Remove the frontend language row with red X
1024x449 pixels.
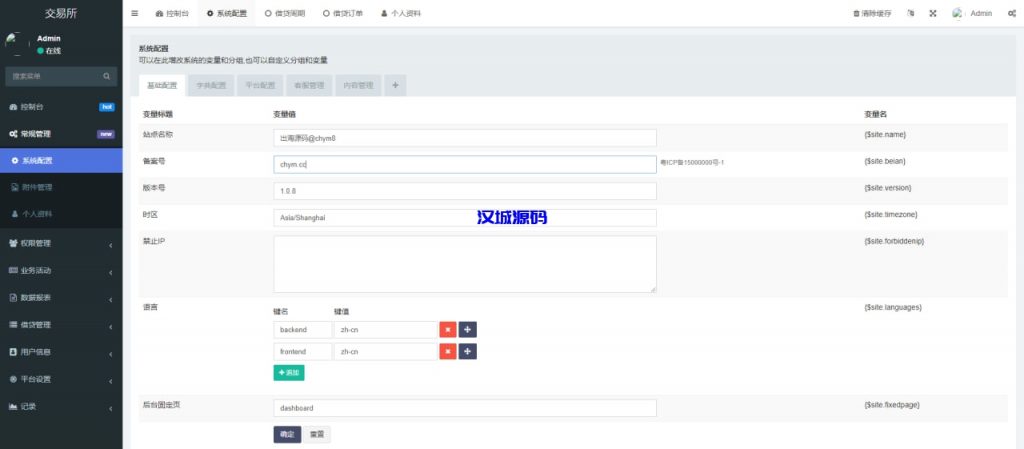point(448,351)
